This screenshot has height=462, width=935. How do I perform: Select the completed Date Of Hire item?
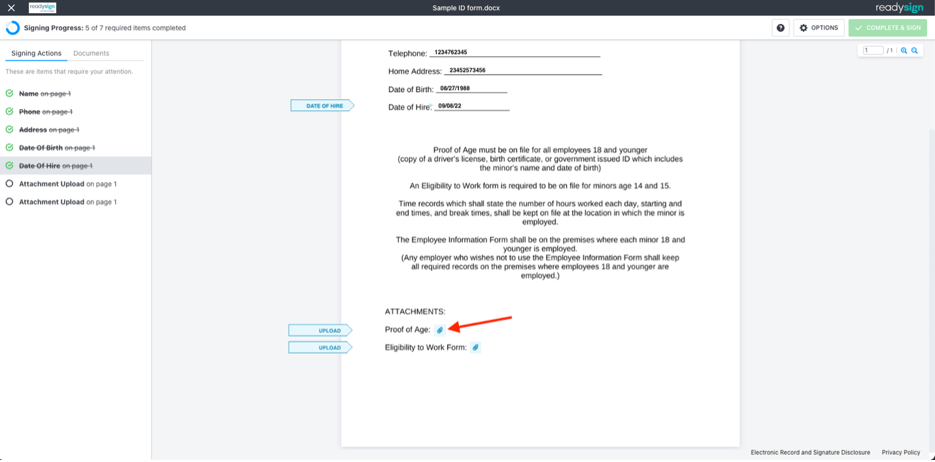click(76, 166)
